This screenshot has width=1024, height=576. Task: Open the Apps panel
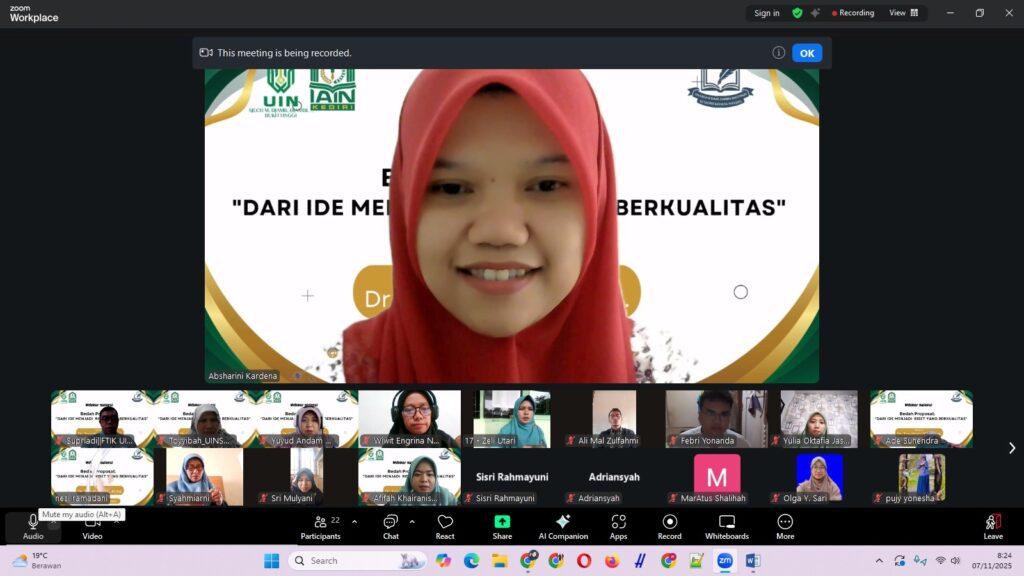(618, 526)
